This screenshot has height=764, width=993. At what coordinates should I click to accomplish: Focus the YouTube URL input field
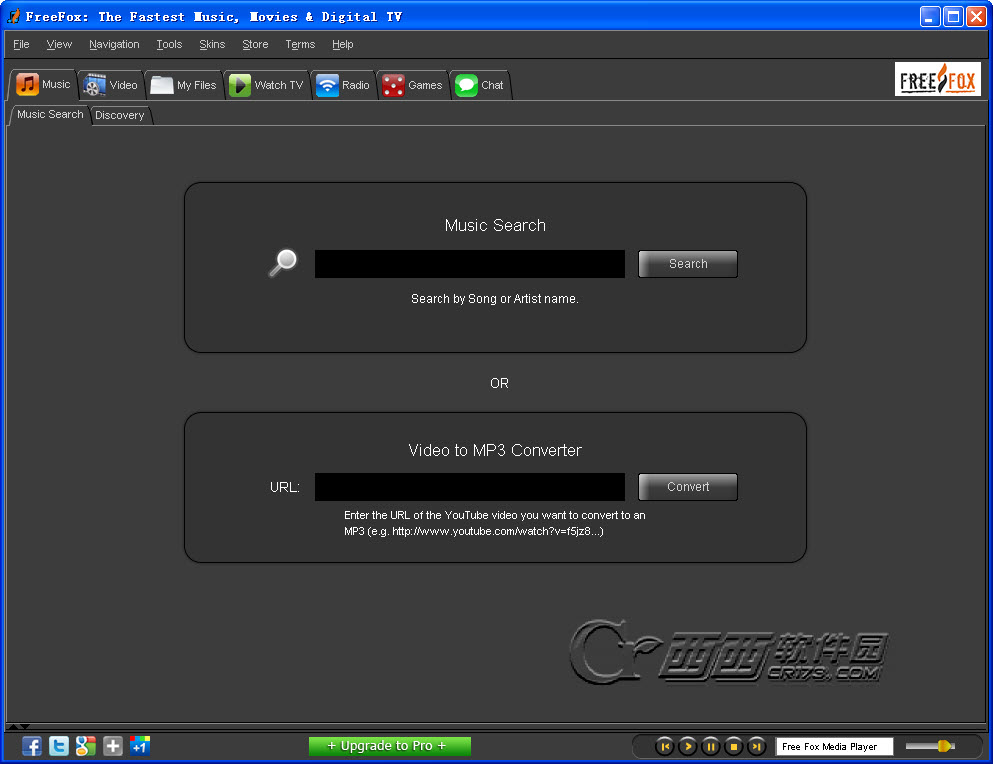click(x=470, y=487)
